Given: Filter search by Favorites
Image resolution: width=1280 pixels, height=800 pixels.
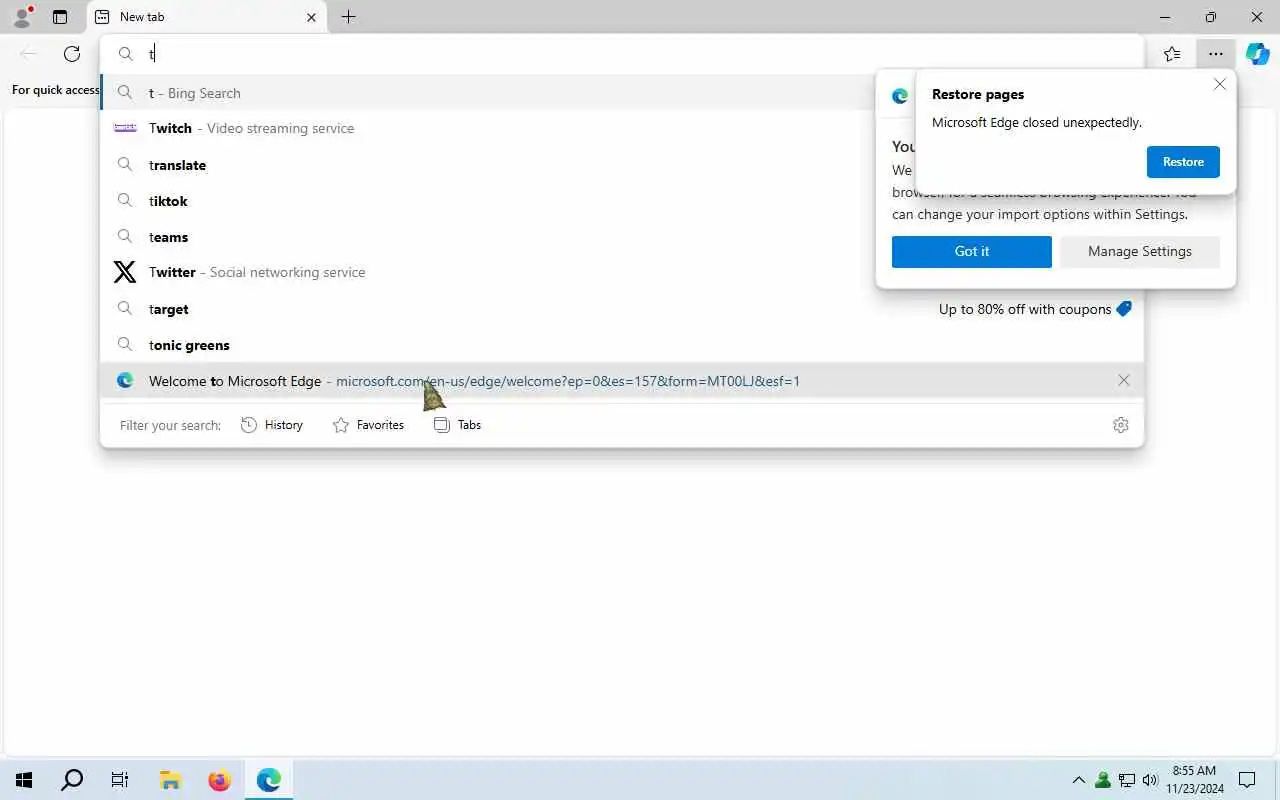Looking at the screenshot, I should pyautogui.click(x=368, y=425).
